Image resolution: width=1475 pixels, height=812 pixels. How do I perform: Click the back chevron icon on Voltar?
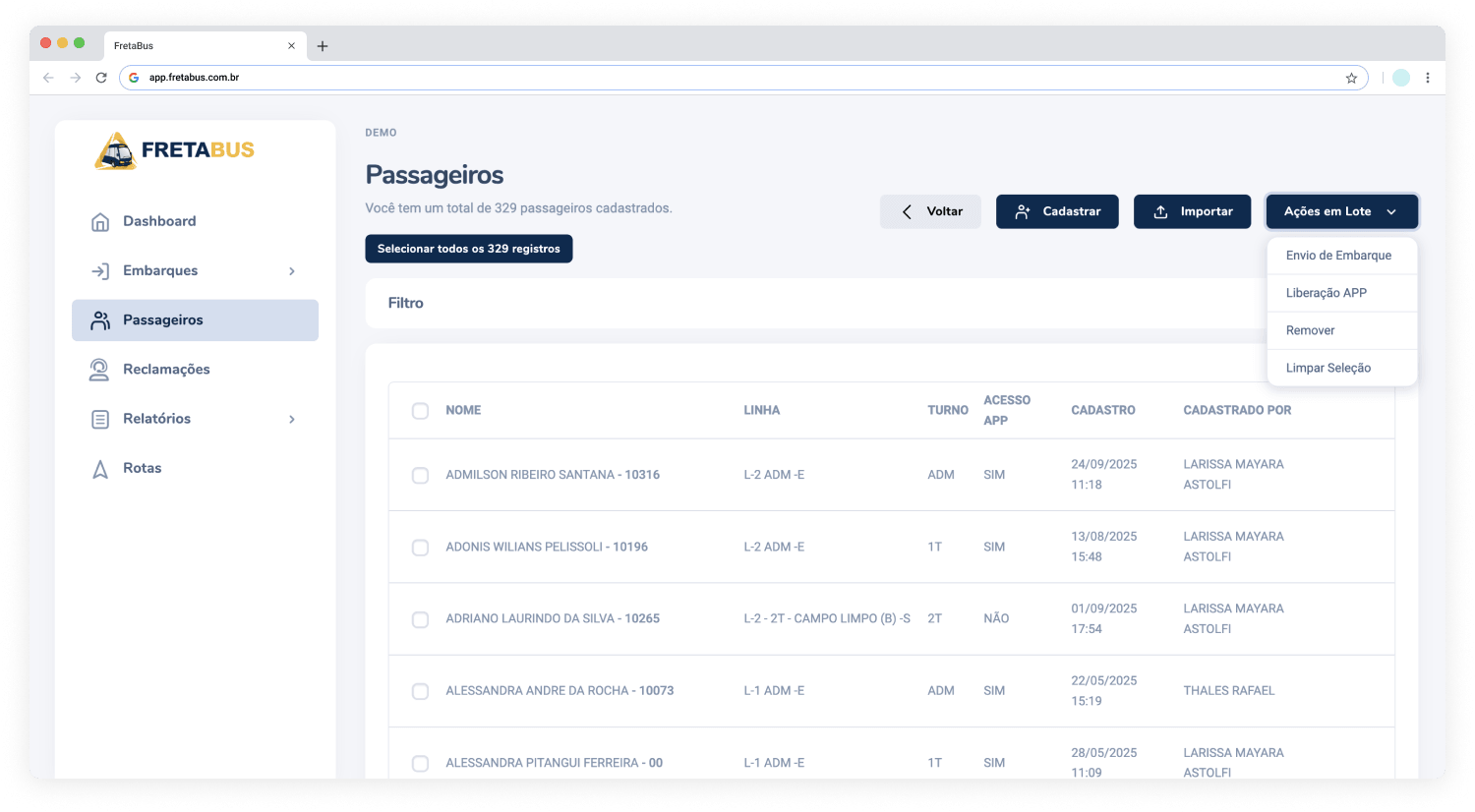click(907, 210)
